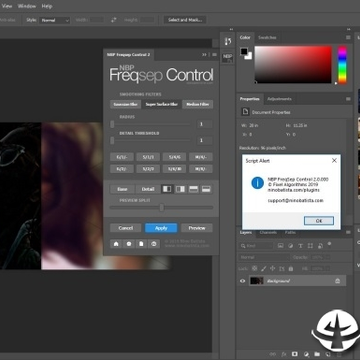Click the round icon next to the home icon
This screenshot has height=360, width=360.
click(x=129, y=244)
